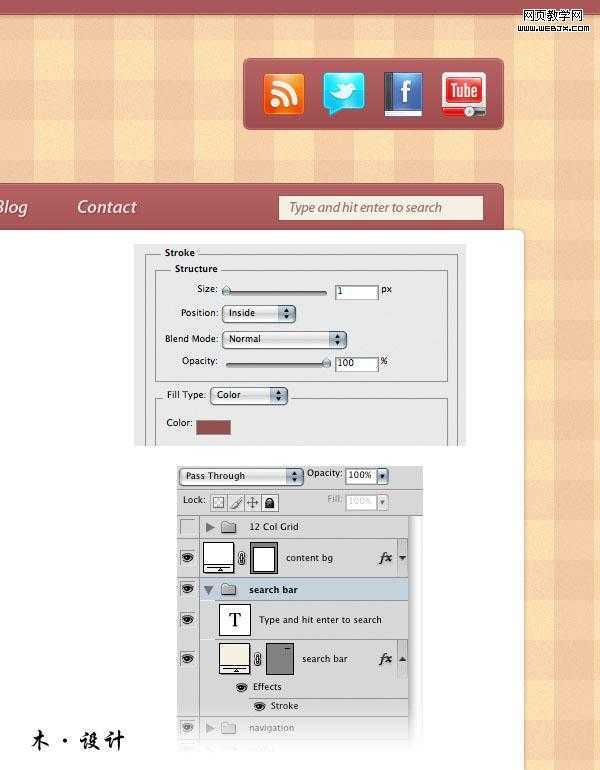This screenshot has height=770, width=600.
Task: Lock position move icon
Action: 252,502
